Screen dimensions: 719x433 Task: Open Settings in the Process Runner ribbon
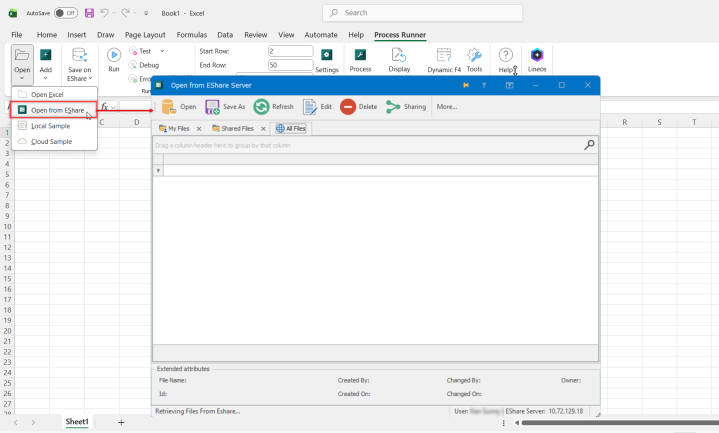click(x=326, y=61)
